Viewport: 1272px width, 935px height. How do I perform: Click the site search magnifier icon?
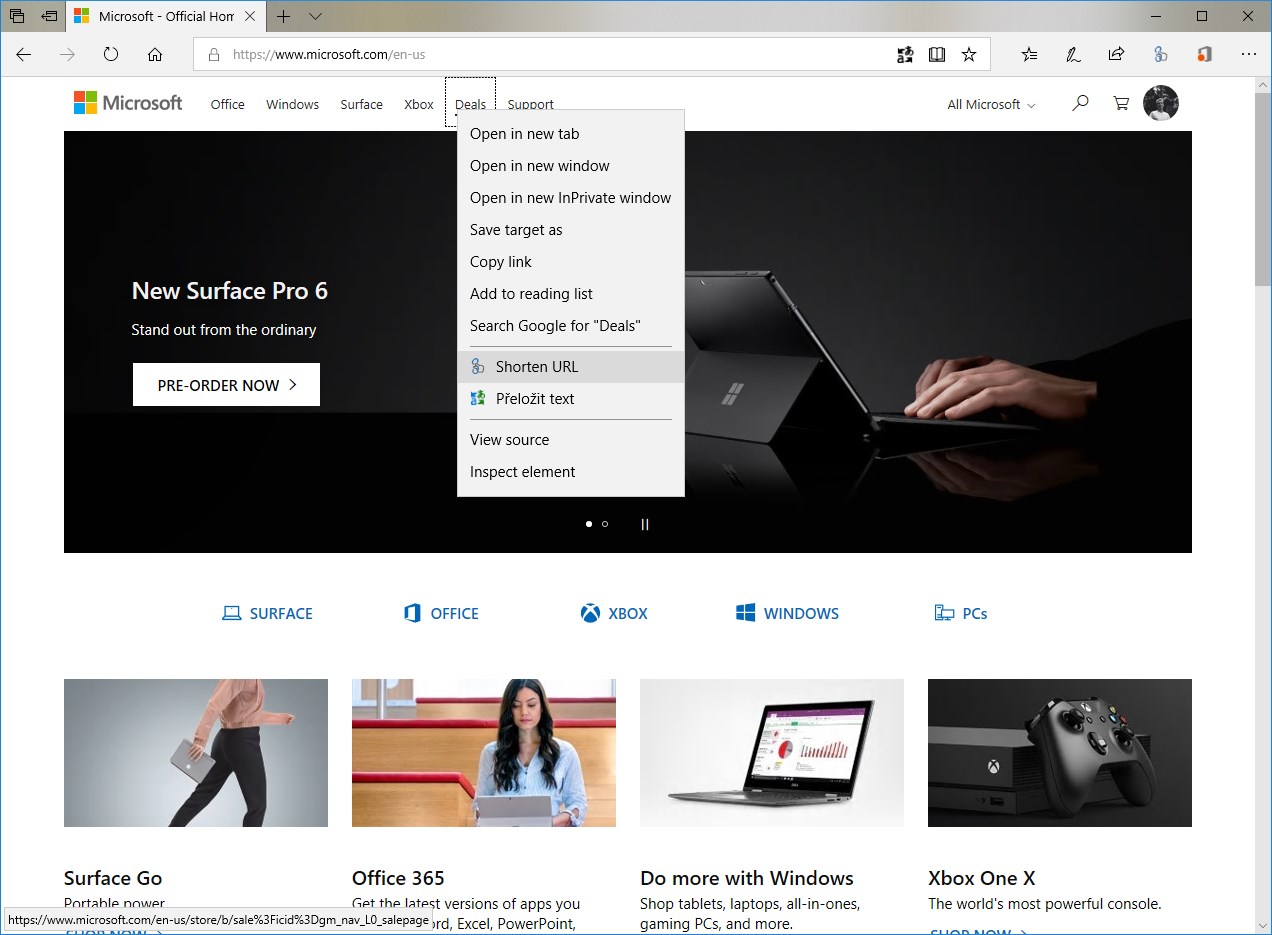[x=1080, y=103]
